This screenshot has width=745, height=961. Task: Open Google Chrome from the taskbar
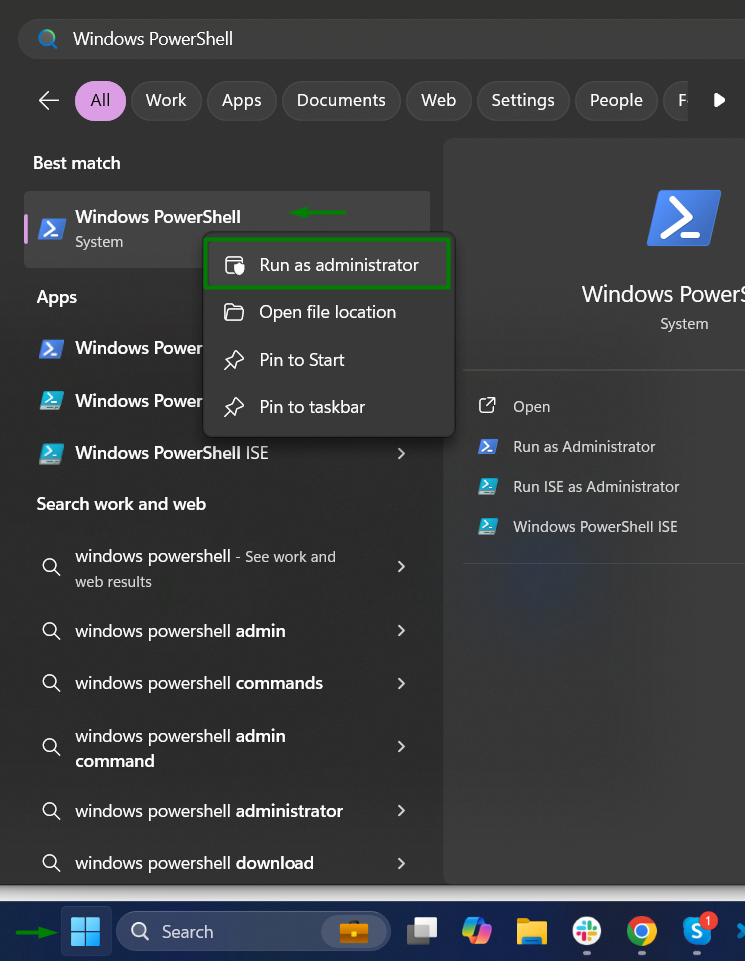tap(641, 931)
